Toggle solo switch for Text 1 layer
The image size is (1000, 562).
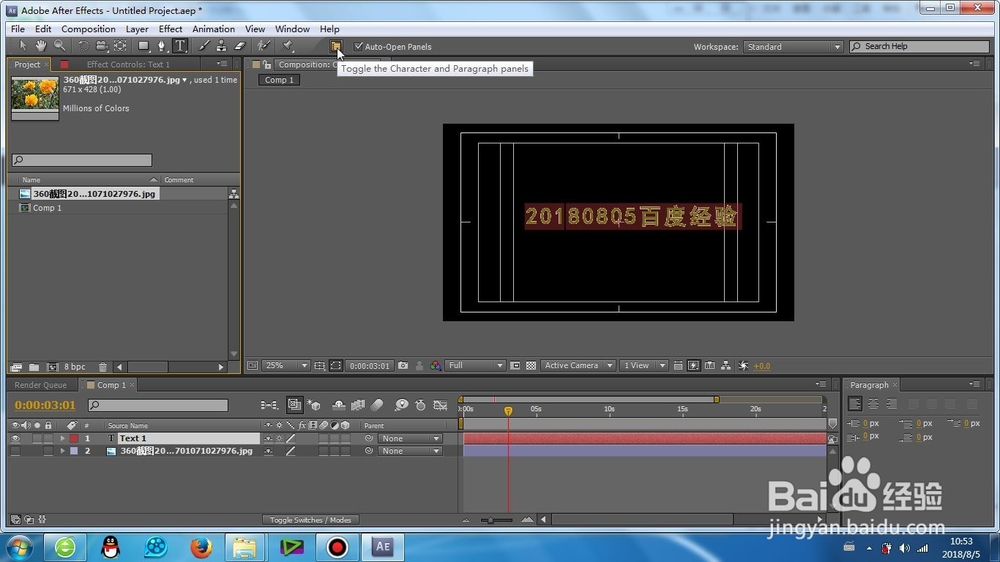(x=37, y=438)
